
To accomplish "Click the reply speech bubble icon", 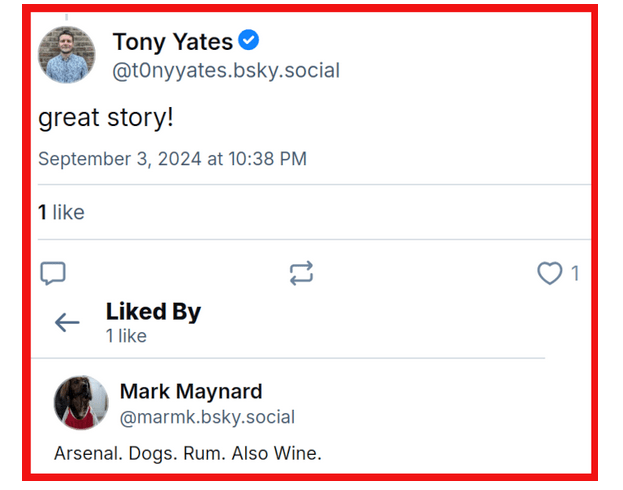I will [53, 273].
